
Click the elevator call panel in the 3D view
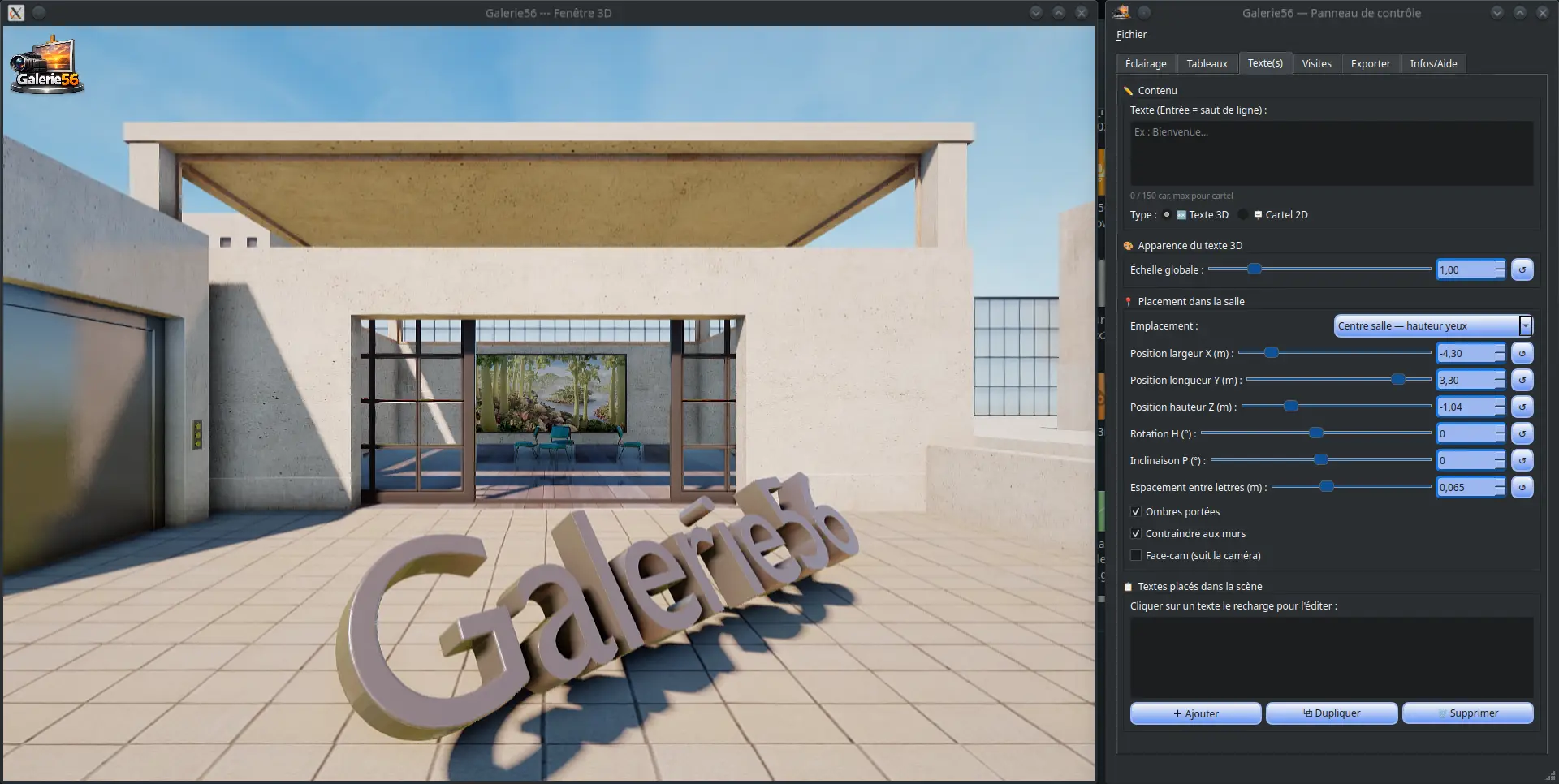pyautogui.click(x=196, y=434)
